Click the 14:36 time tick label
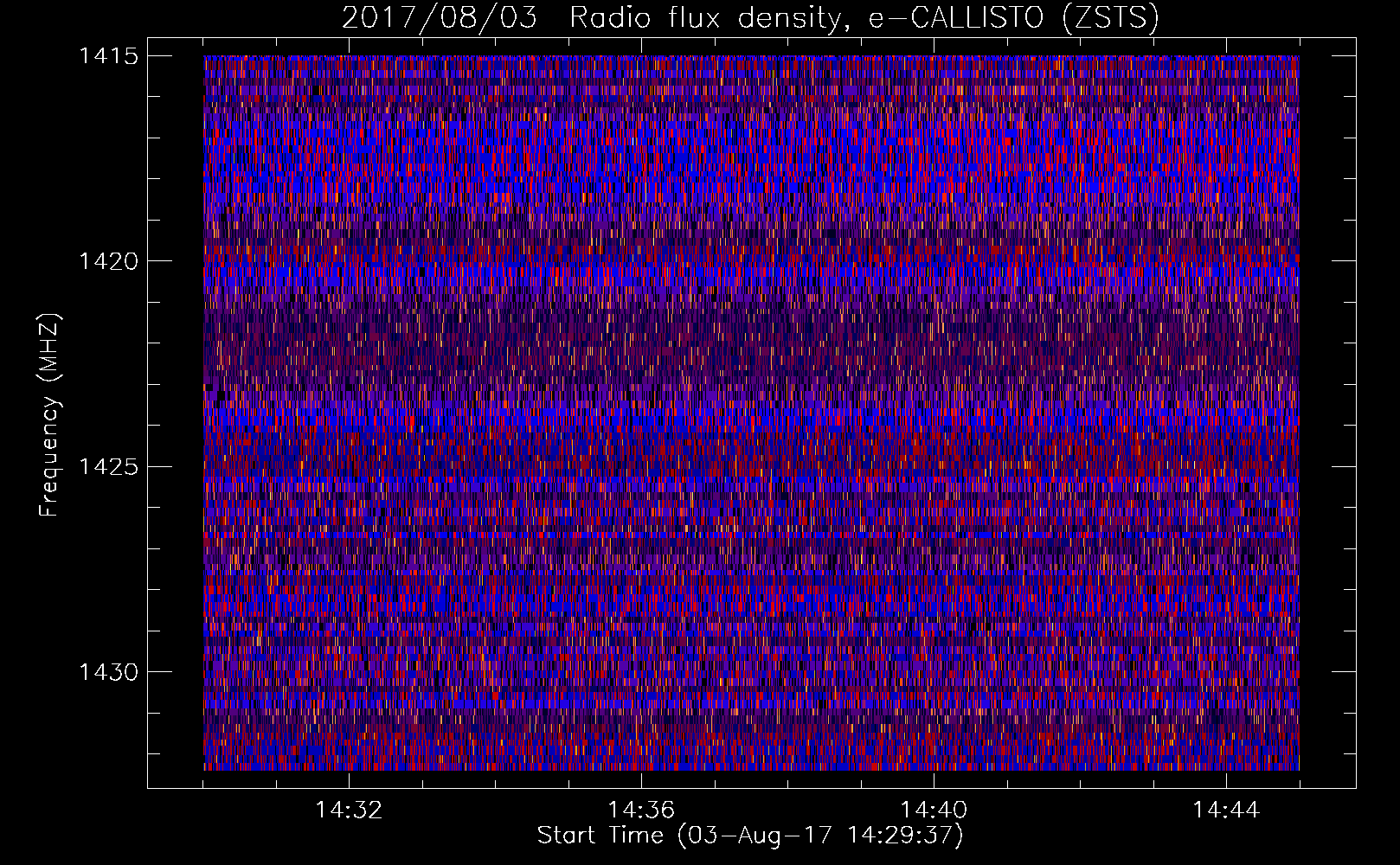The height and width of the screenshot is (865, 1400). [x=641, y=811]
